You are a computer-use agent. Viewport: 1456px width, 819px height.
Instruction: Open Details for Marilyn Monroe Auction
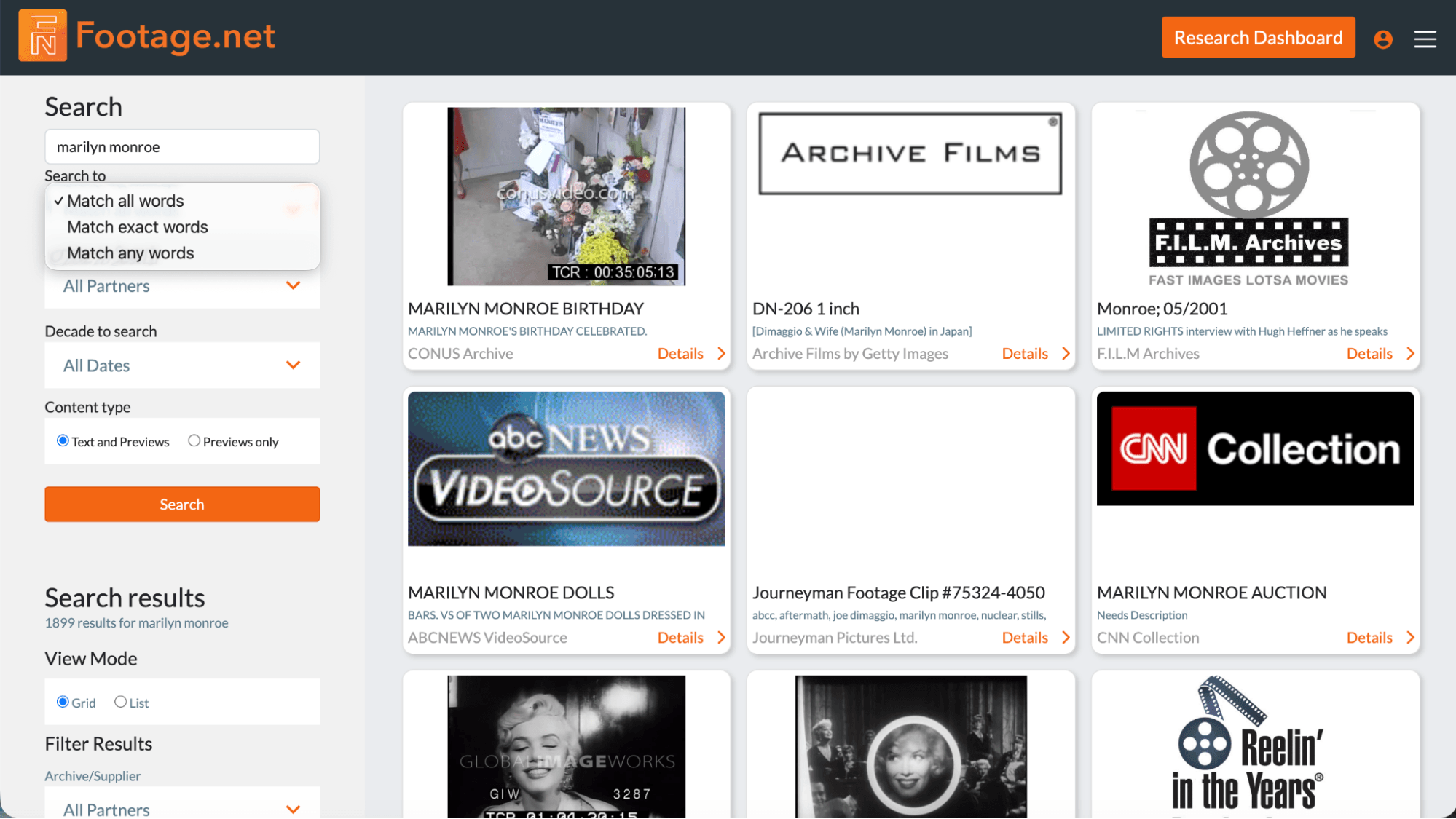pyautogui.click(x=1369, y=638)
